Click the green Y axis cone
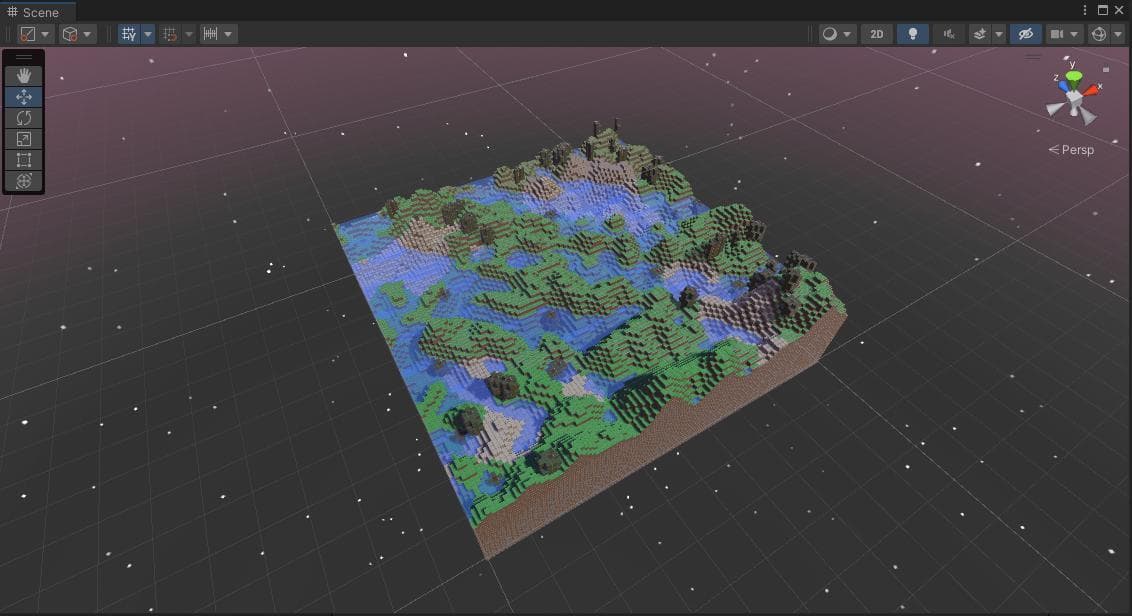The image size is (1132, 616). pyautogui.click(x=1075, y=77)
